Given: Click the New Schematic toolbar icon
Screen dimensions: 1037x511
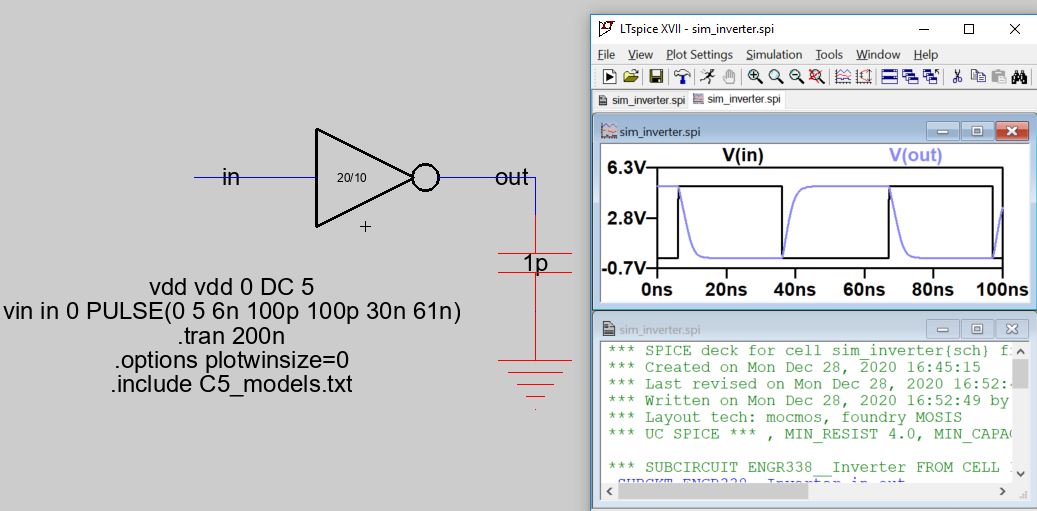Looking at the screenshot, I should point(609,77).
